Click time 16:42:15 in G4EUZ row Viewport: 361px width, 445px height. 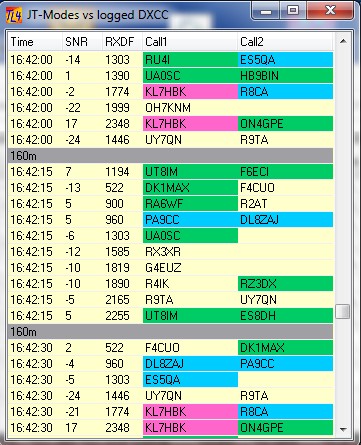(x=32, y=268)
